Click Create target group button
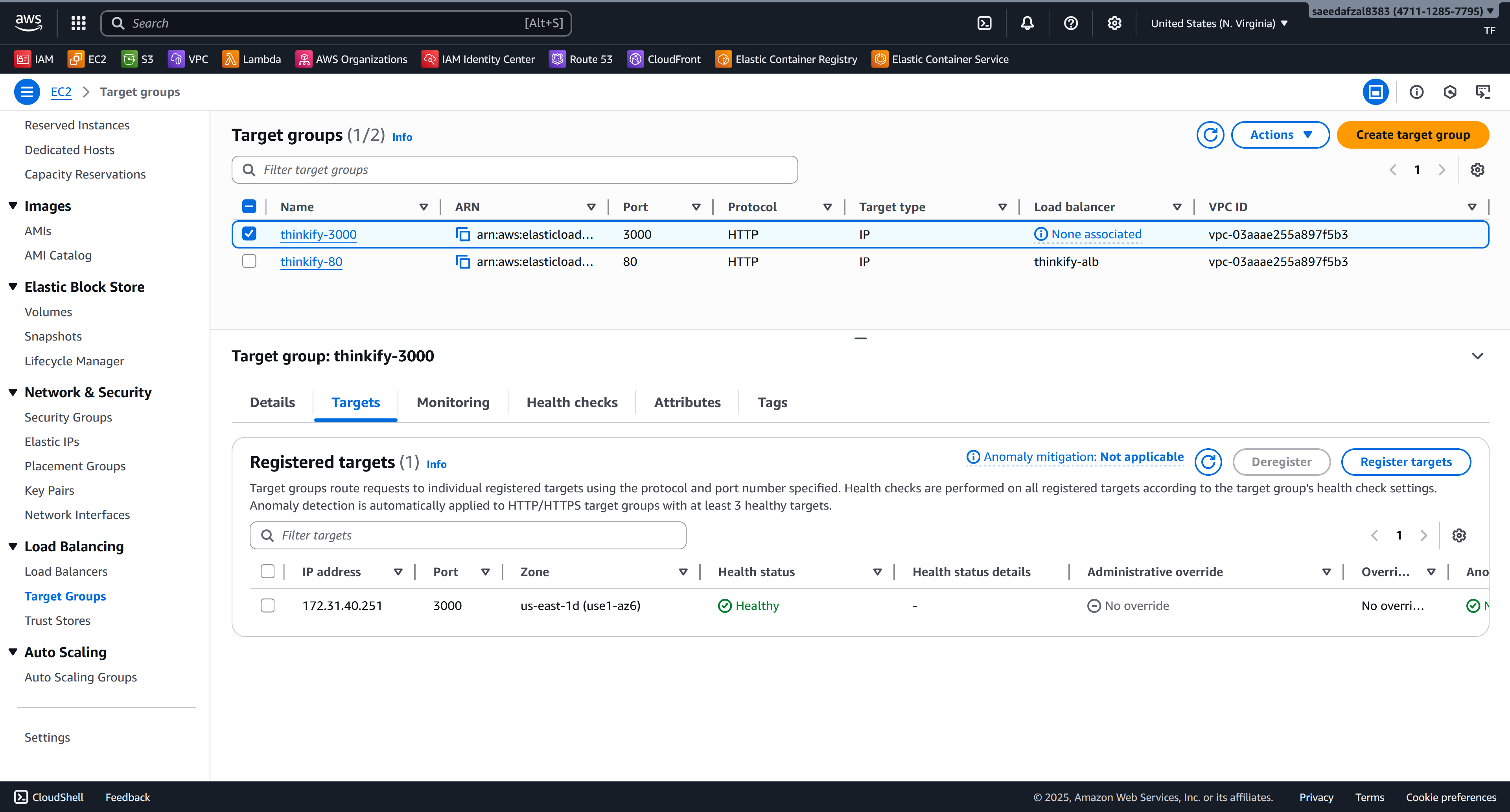The height and width of the screenshot is (812, 1510). pyautogui.click(x=1412, y=135)
